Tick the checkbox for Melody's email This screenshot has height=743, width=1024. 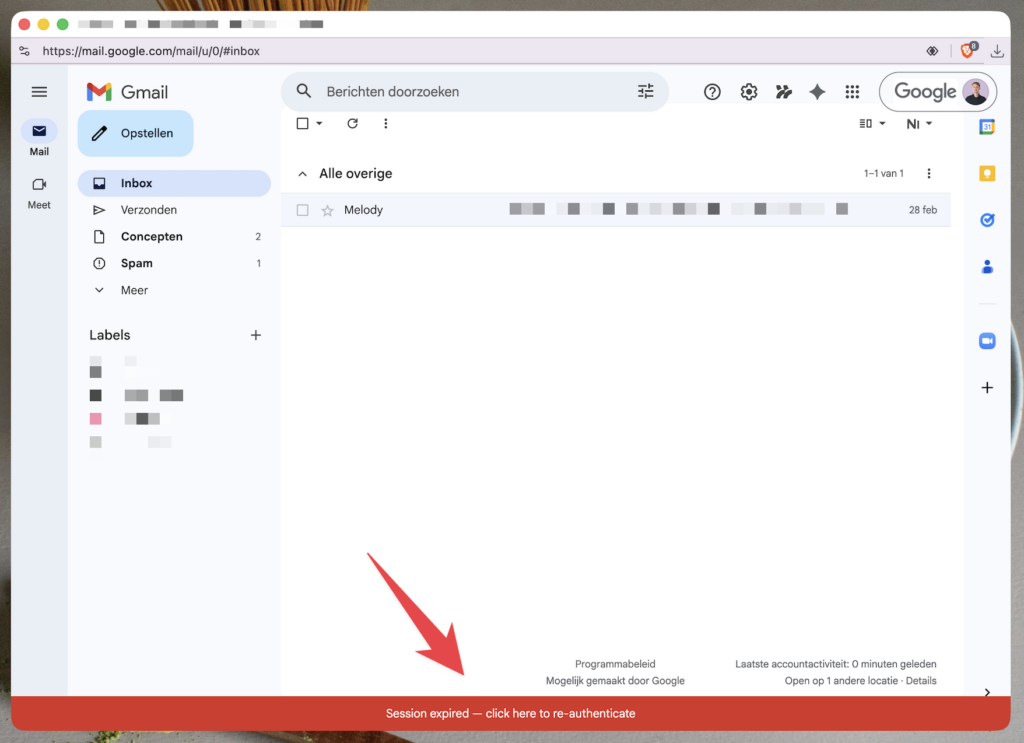(303, 210)
